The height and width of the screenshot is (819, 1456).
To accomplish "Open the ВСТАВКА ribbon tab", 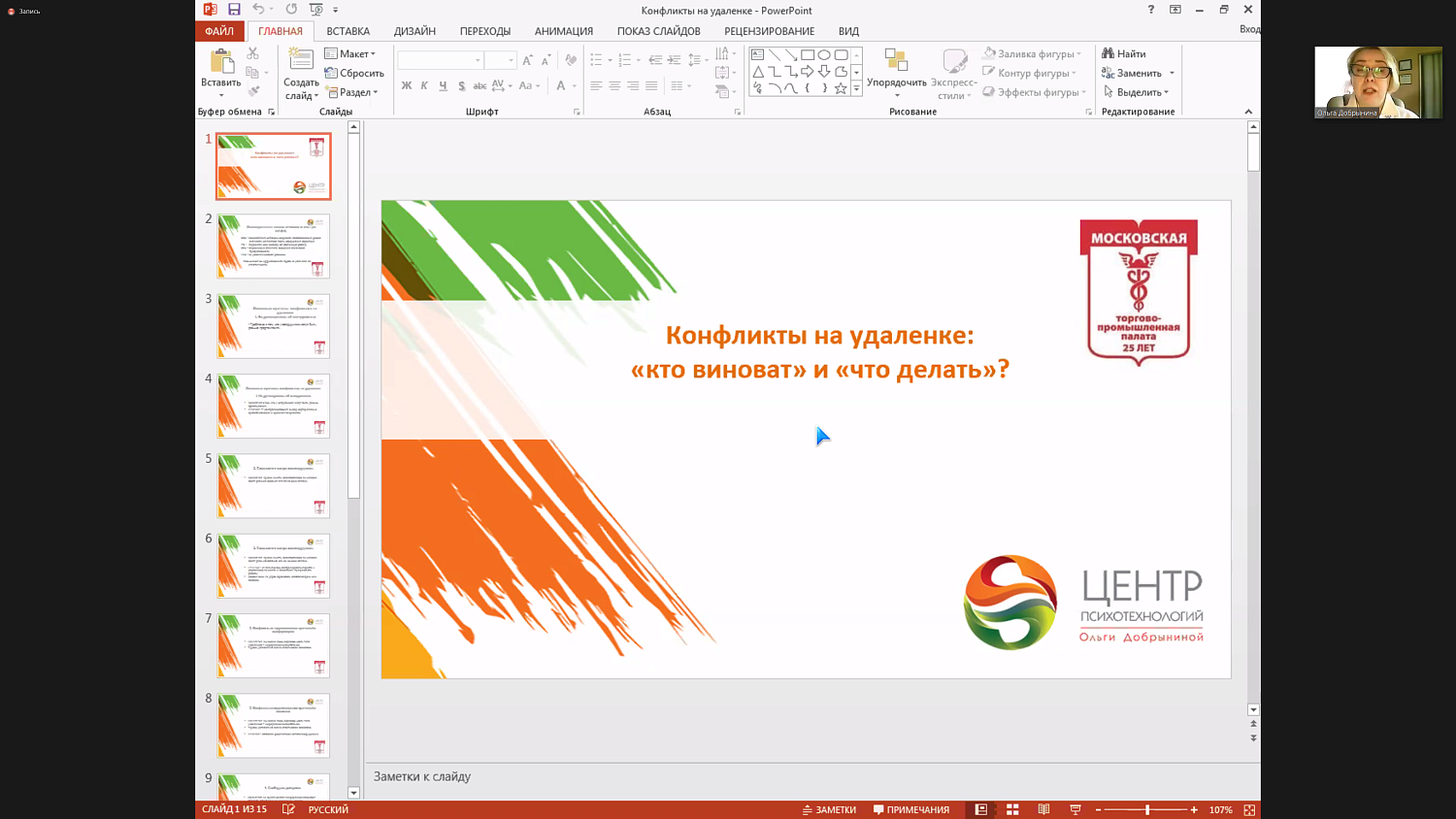I will [347, 31].
